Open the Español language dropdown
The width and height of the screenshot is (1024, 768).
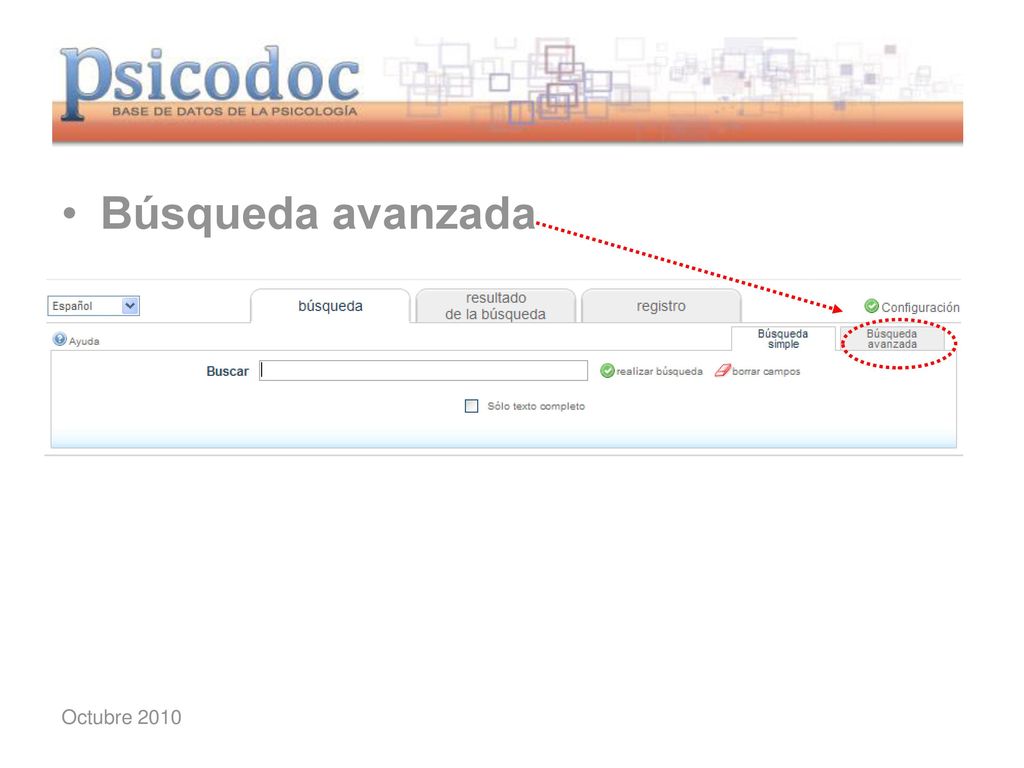[x=93, y=306]
